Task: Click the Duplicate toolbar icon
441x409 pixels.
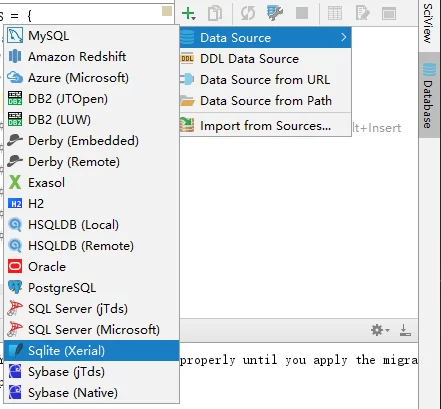Action: click(215, 13)
